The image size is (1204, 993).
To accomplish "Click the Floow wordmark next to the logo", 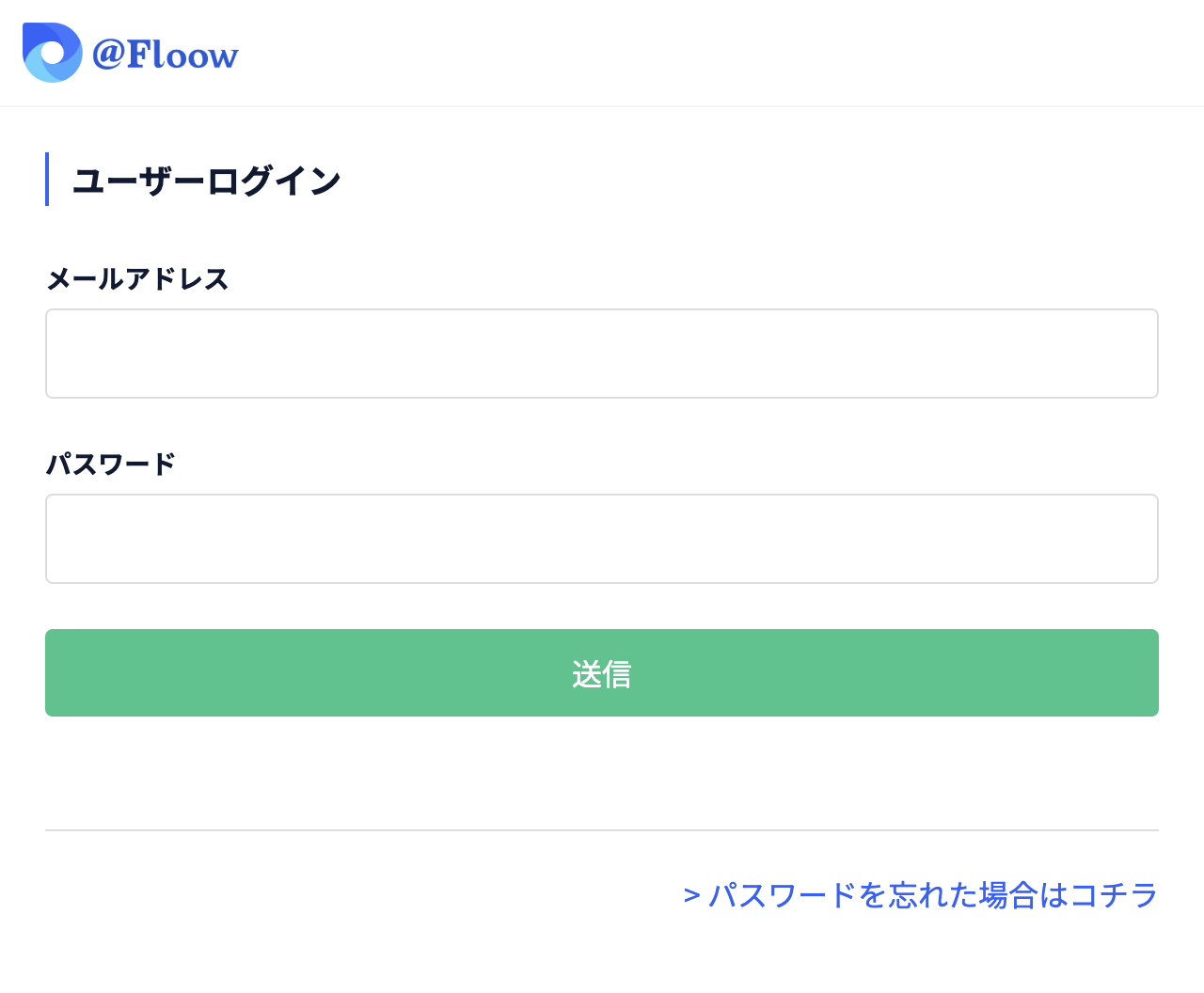I will point(166,54).
